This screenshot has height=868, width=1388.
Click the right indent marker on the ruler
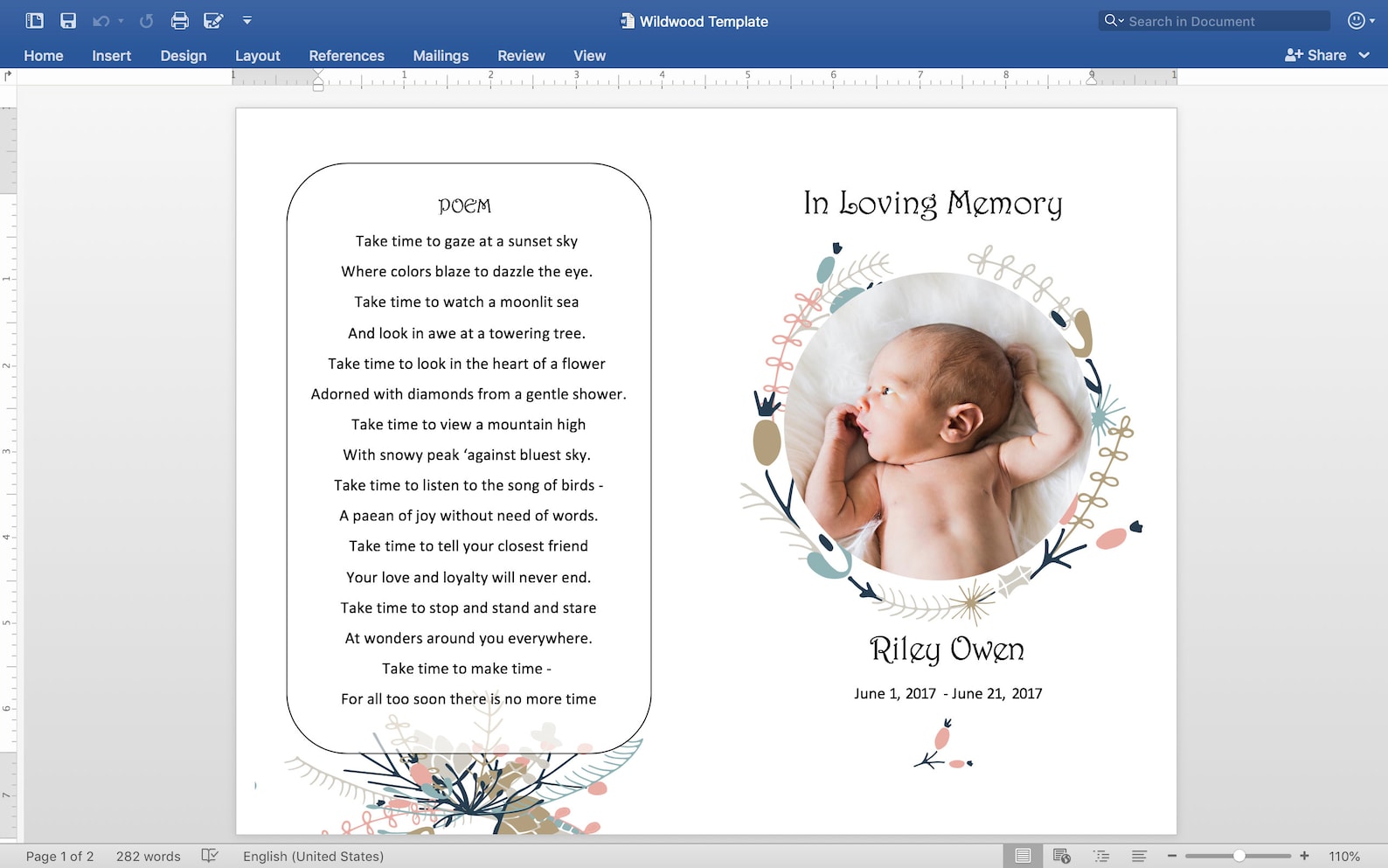(1092, 79)
